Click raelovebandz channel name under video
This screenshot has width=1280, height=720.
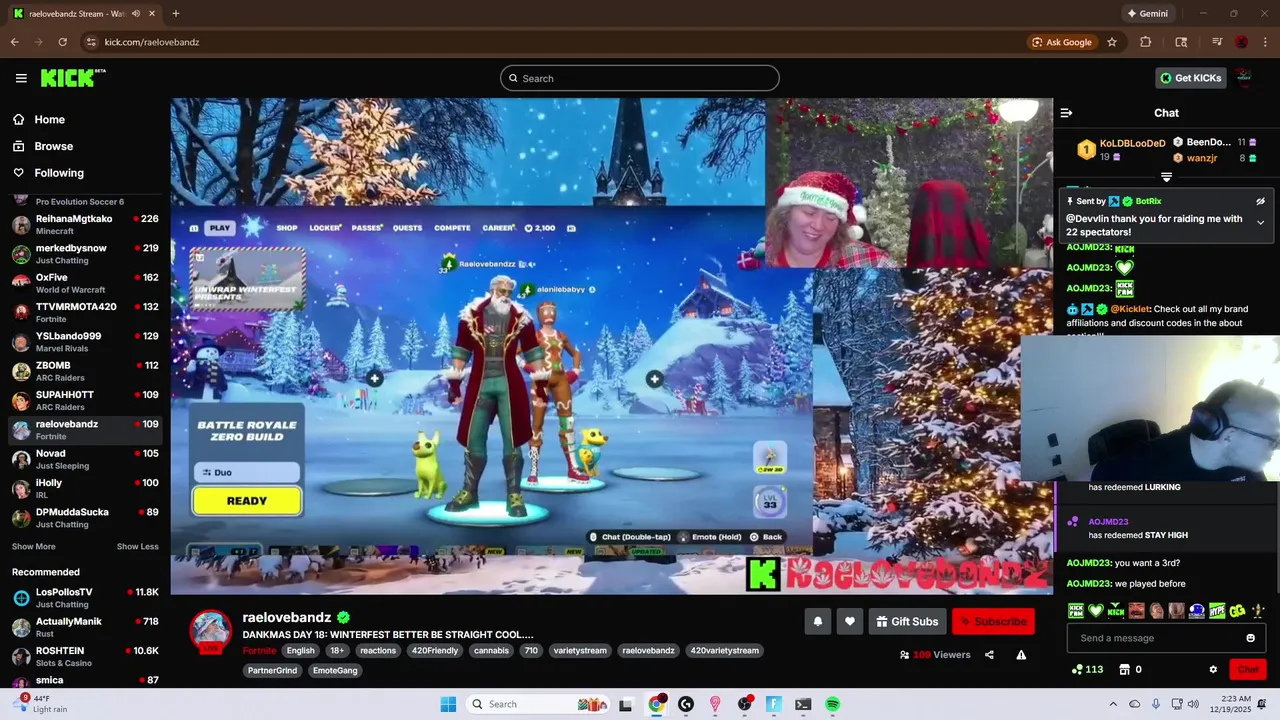286,618
